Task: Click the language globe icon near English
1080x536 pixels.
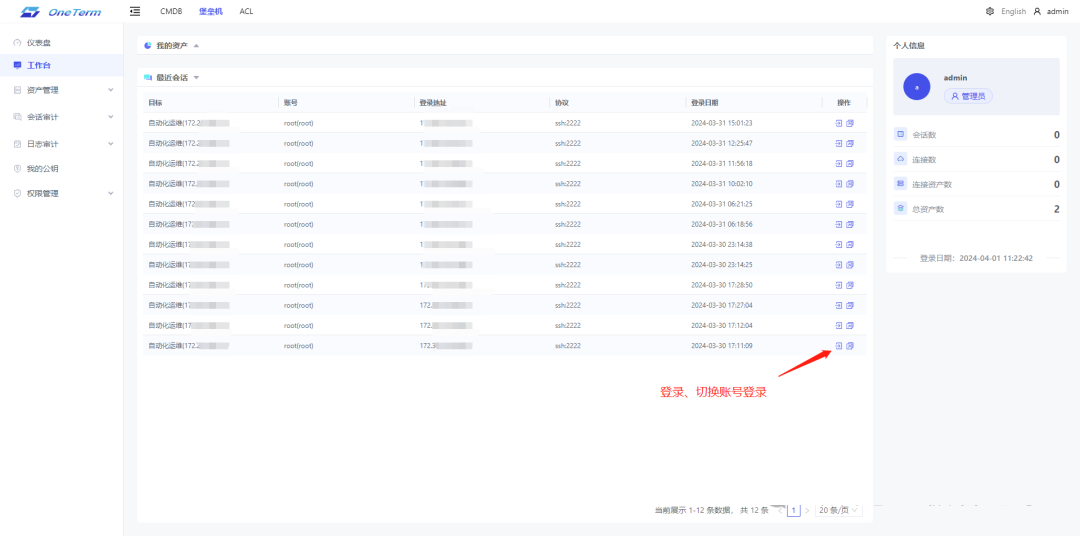Action: click(990, 11)
